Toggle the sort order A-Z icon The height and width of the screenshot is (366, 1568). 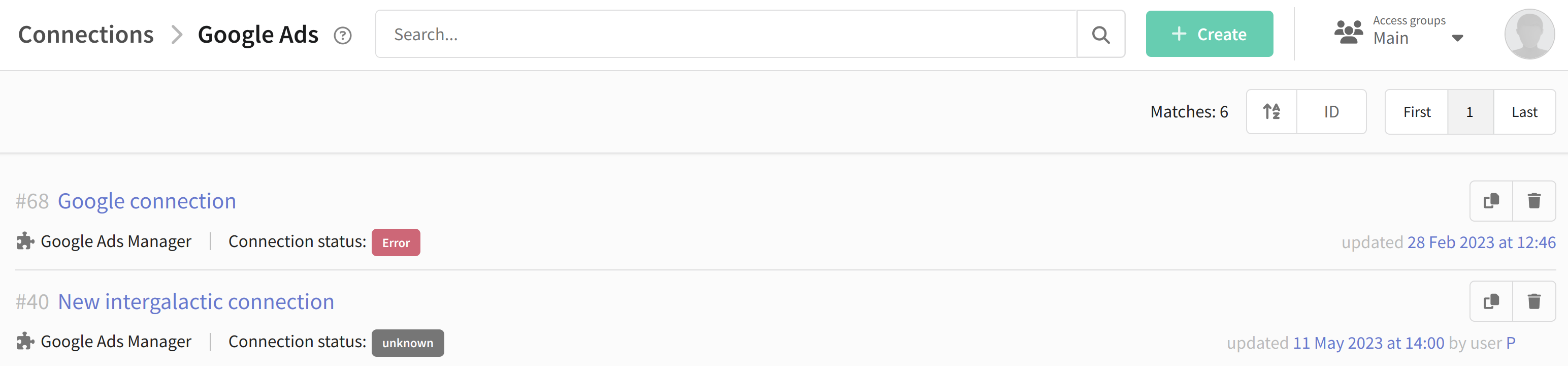coord(1271,111)
